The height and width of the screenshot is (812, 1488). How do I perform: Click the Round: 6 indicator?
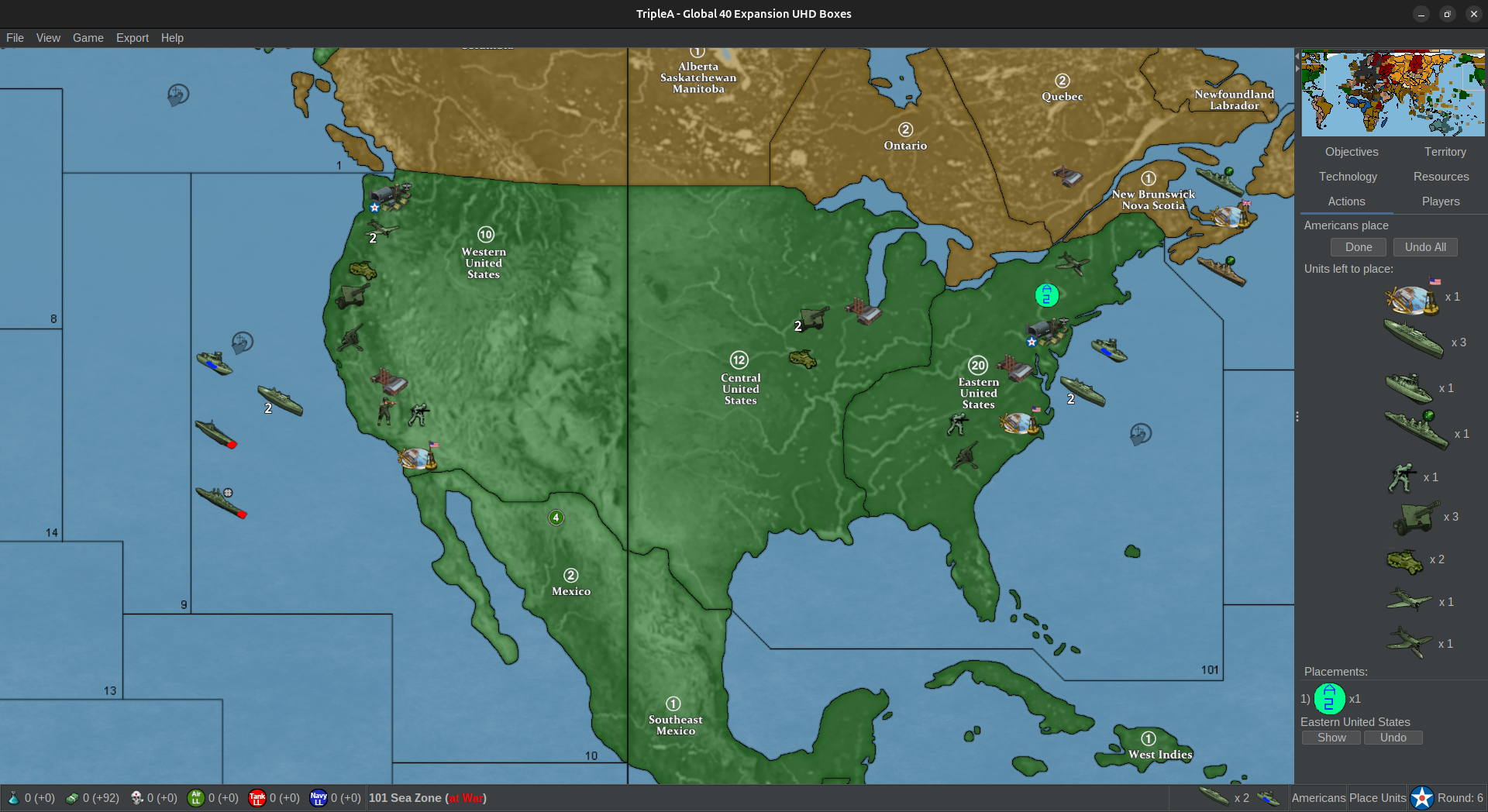tap(1460, 798)
